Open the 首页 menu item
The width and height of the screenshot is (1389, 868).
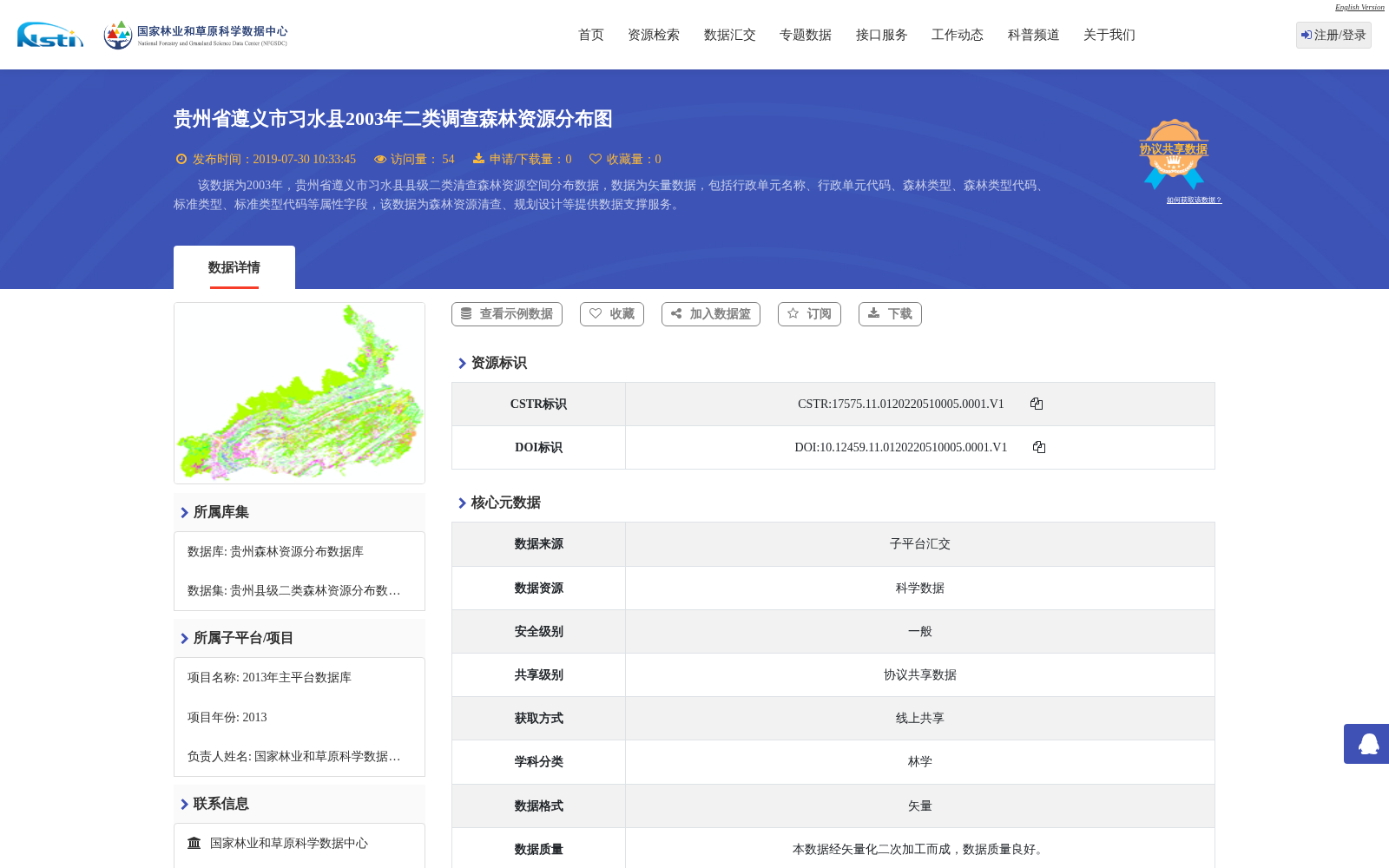point(591,35)
